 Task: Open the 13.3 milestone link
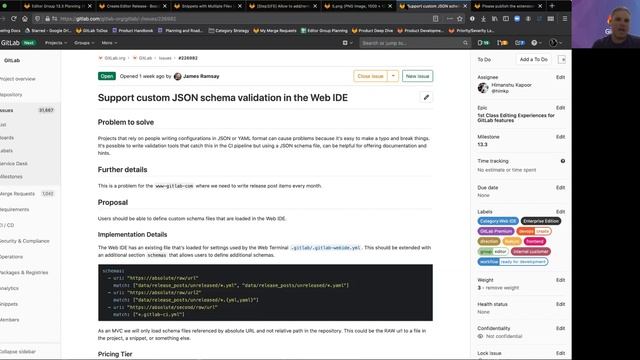point(482,144)
